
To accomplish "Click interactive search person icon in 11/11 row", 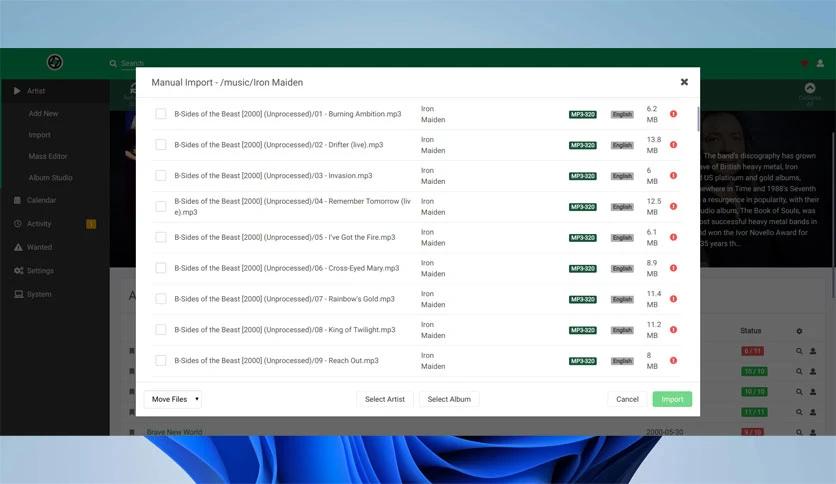I will click(x=813, y=412).
